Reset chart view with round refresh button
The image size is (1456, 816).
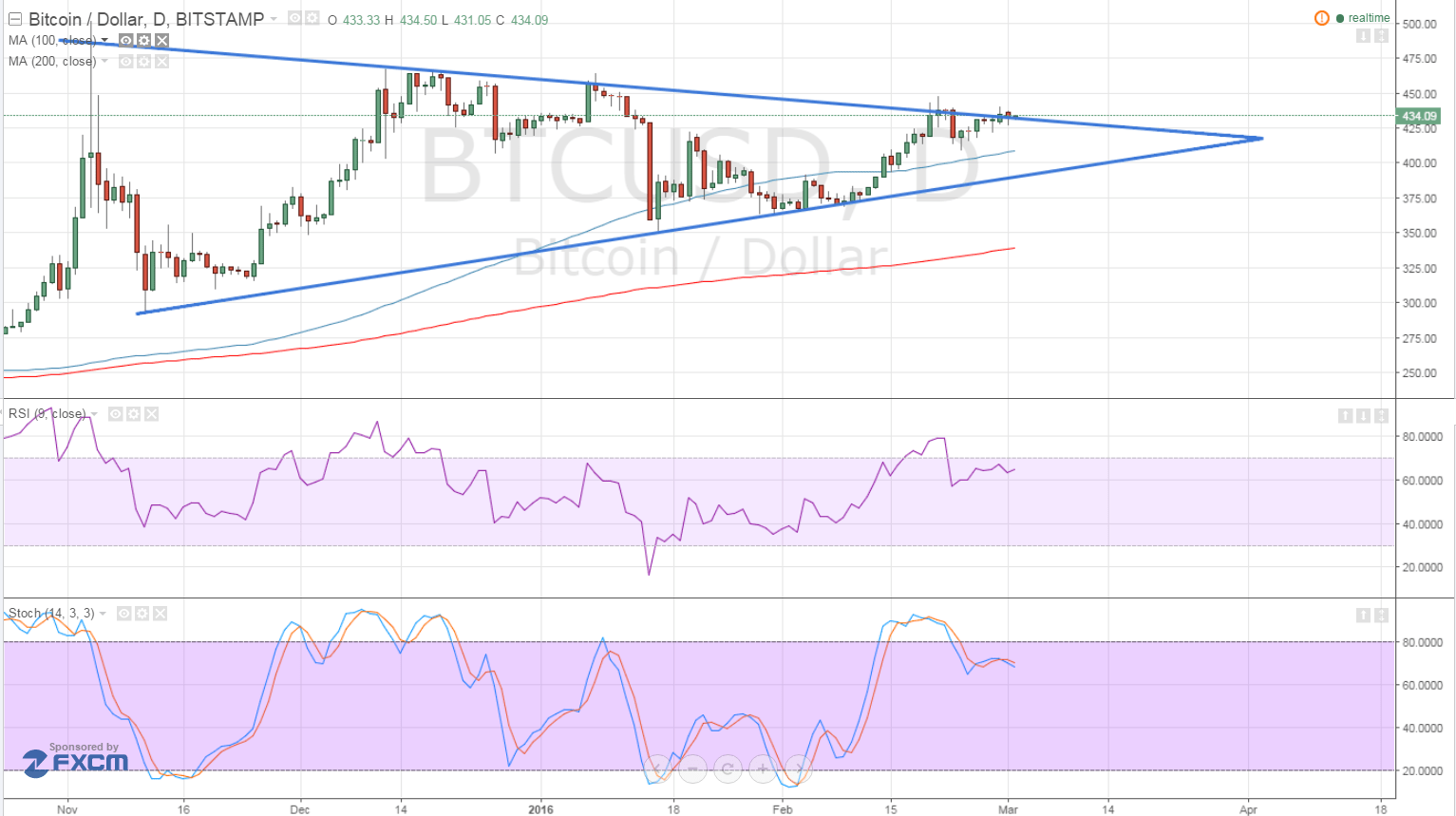[x=728, y=769]
